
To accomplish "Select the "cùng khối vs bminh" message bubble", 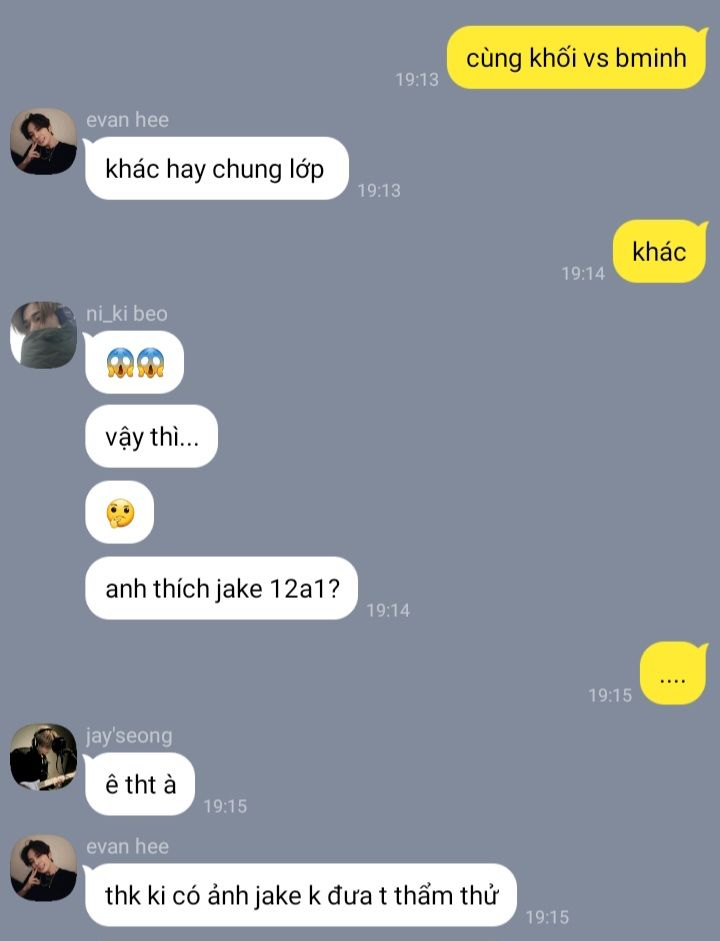I will point(576,58).
